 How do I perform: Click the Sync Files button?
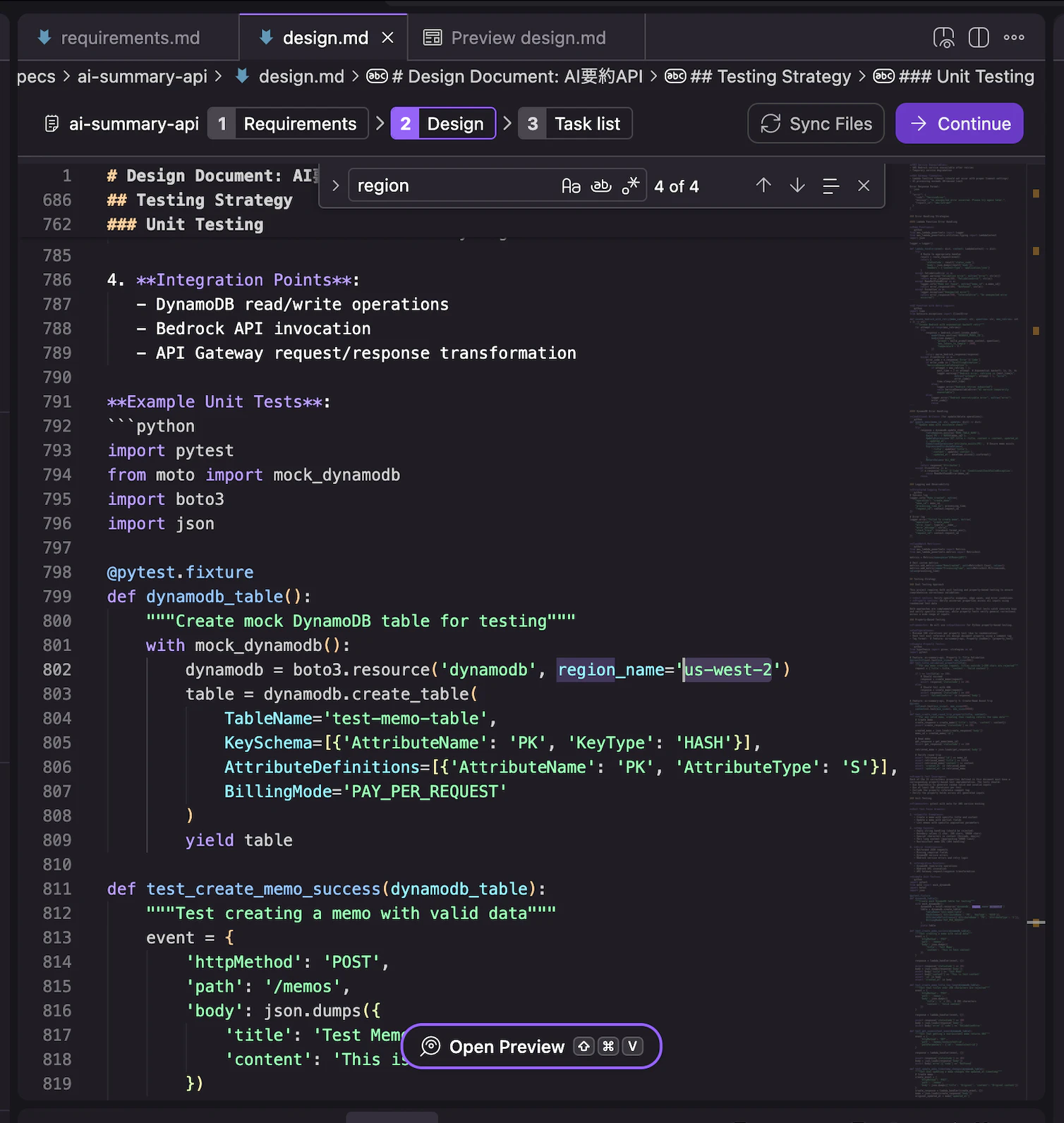pyautogui.click(x=816, y=123)
